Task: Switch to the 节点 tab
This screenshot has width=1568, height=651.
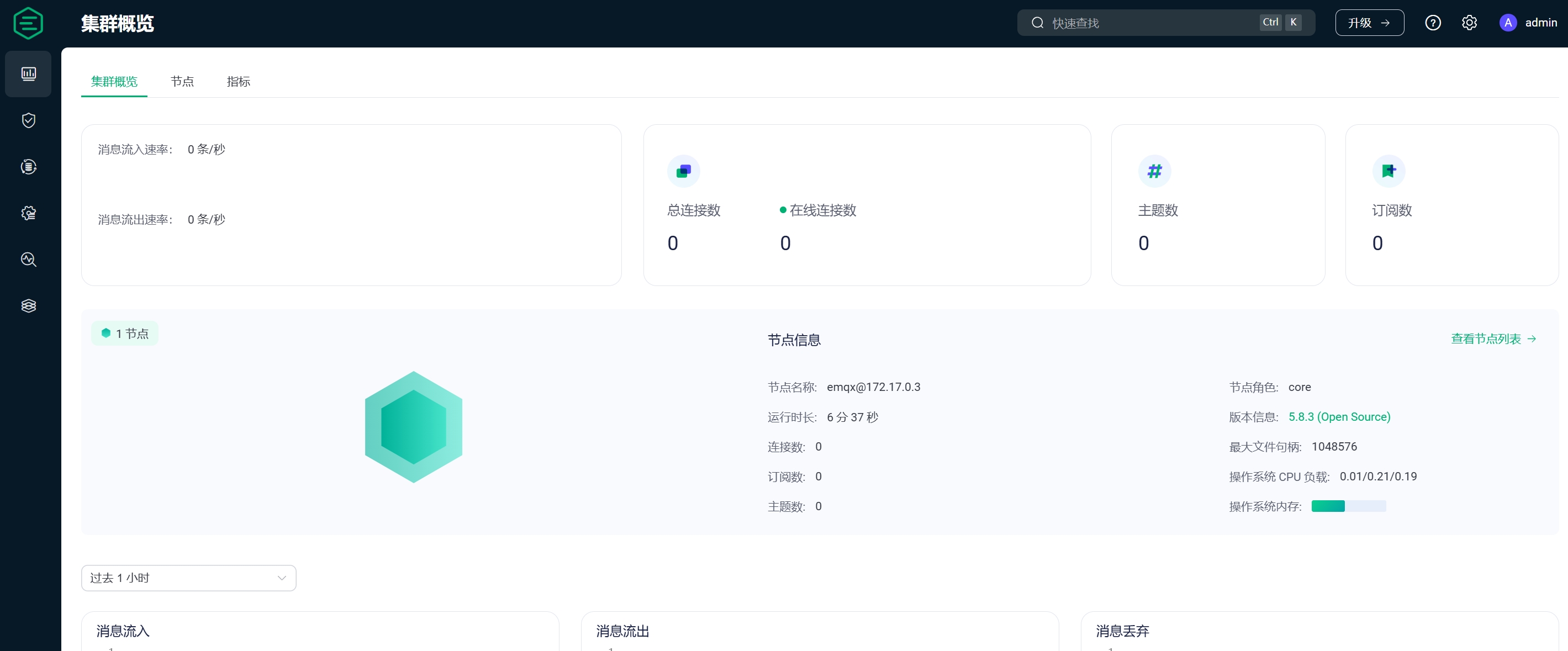Action: point(182,82)
